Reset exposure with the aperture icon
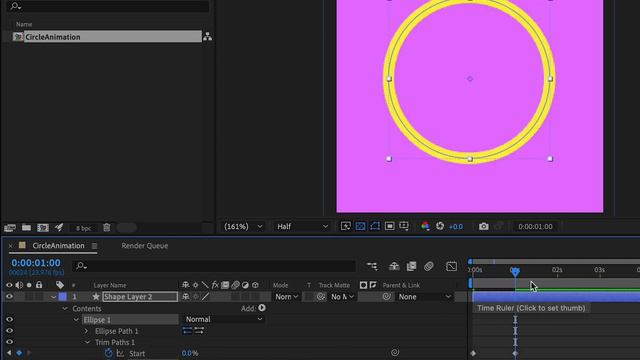The image size is (640, 360). 440,226
